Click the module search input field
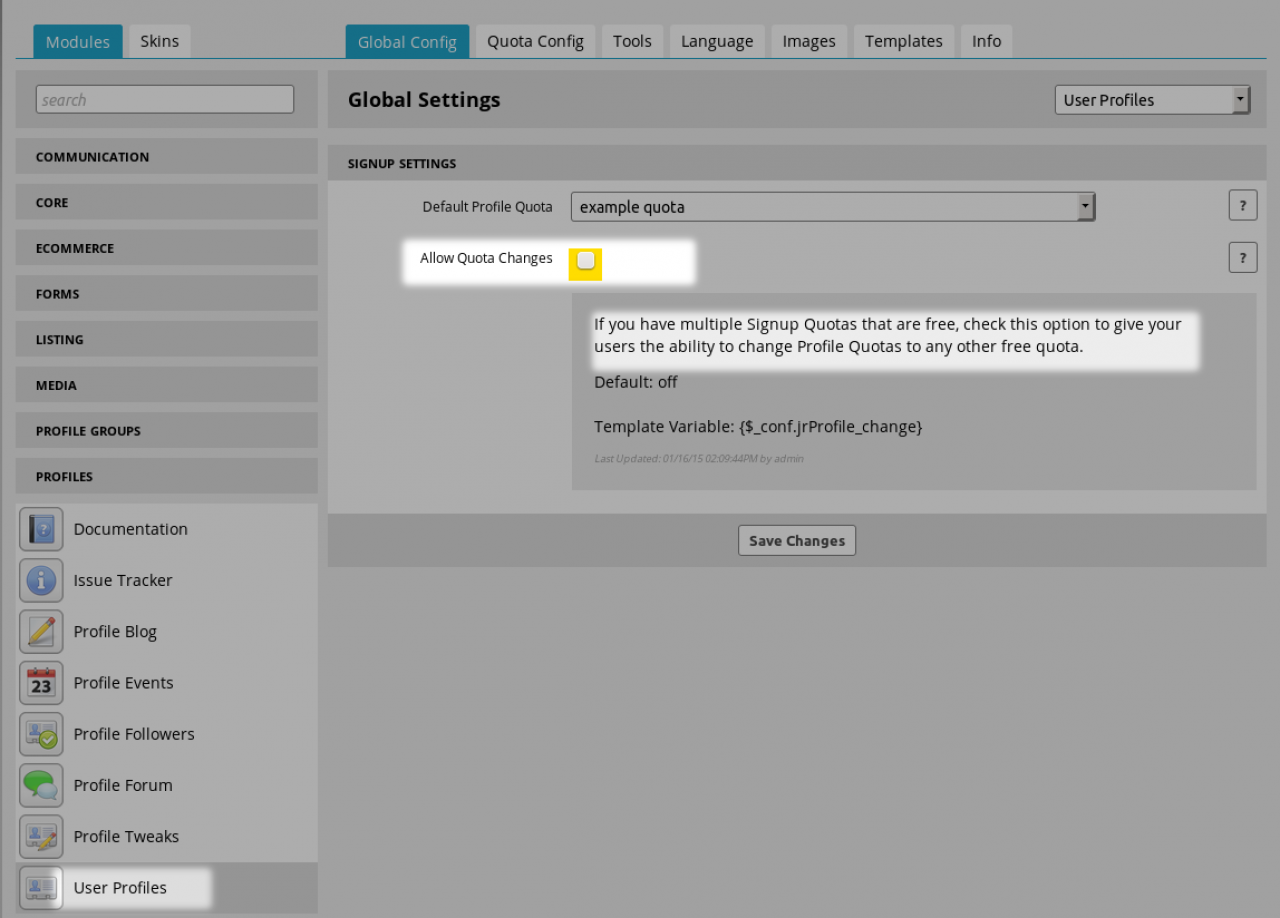 tap(165, 100)
